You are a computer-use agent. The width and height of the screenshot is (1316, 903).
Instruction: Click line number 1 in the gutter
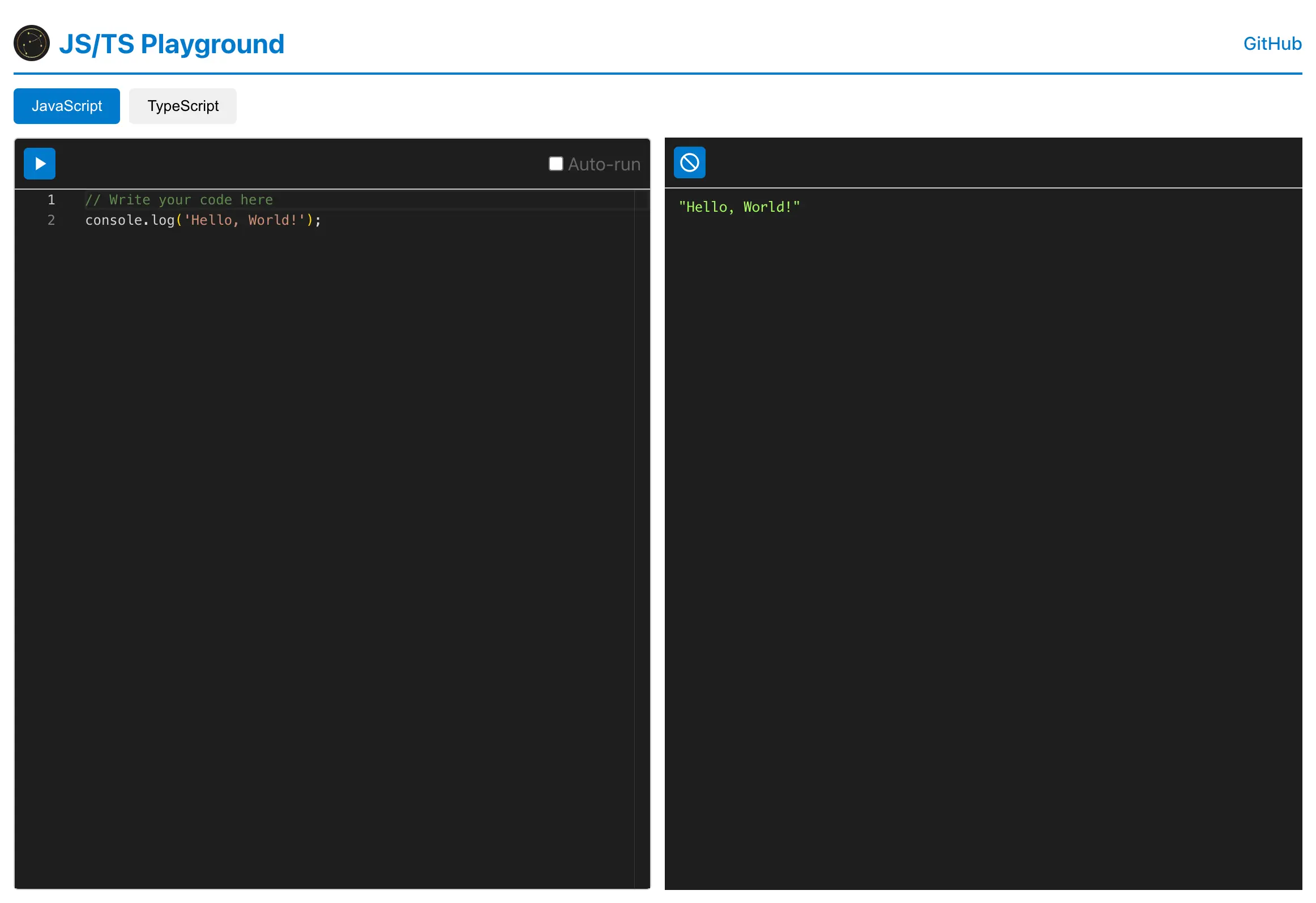tap(51, 199)
